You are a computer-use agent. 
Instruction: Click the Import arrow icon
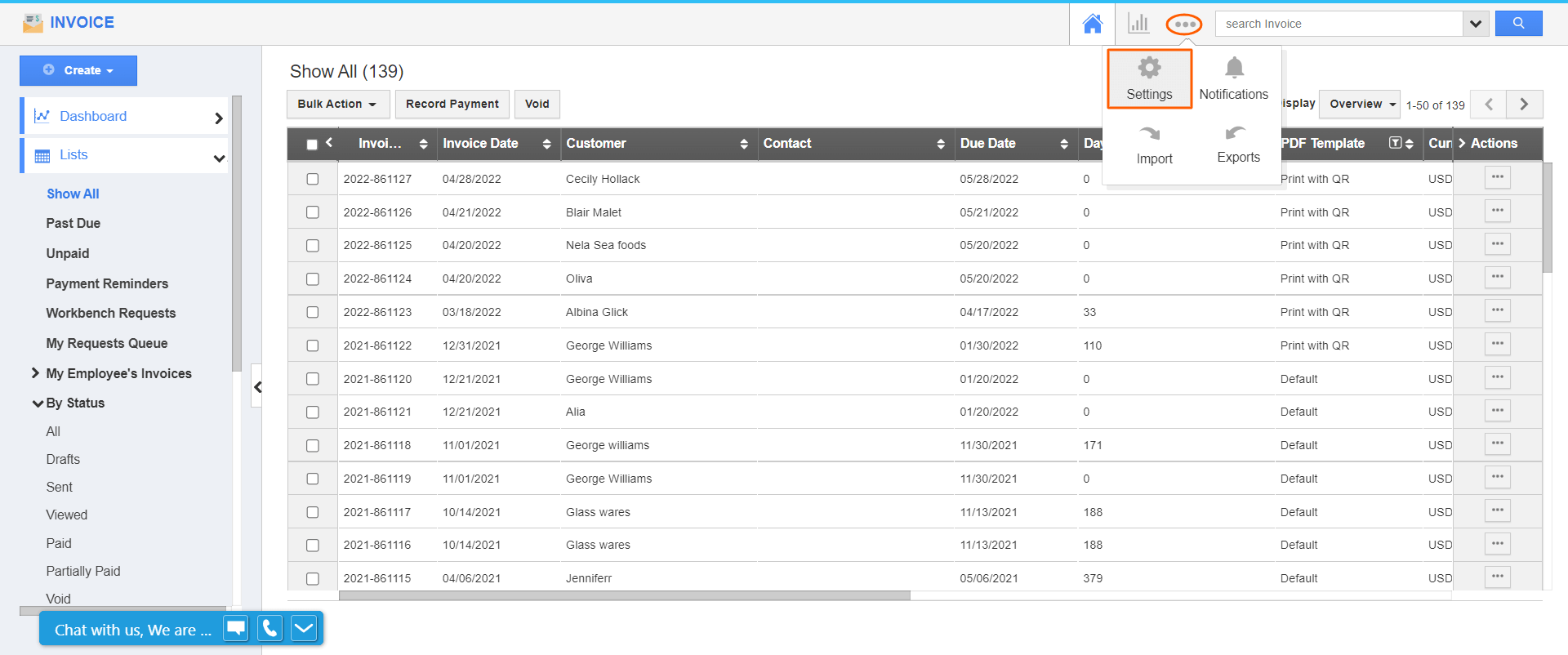[1150, 134]
